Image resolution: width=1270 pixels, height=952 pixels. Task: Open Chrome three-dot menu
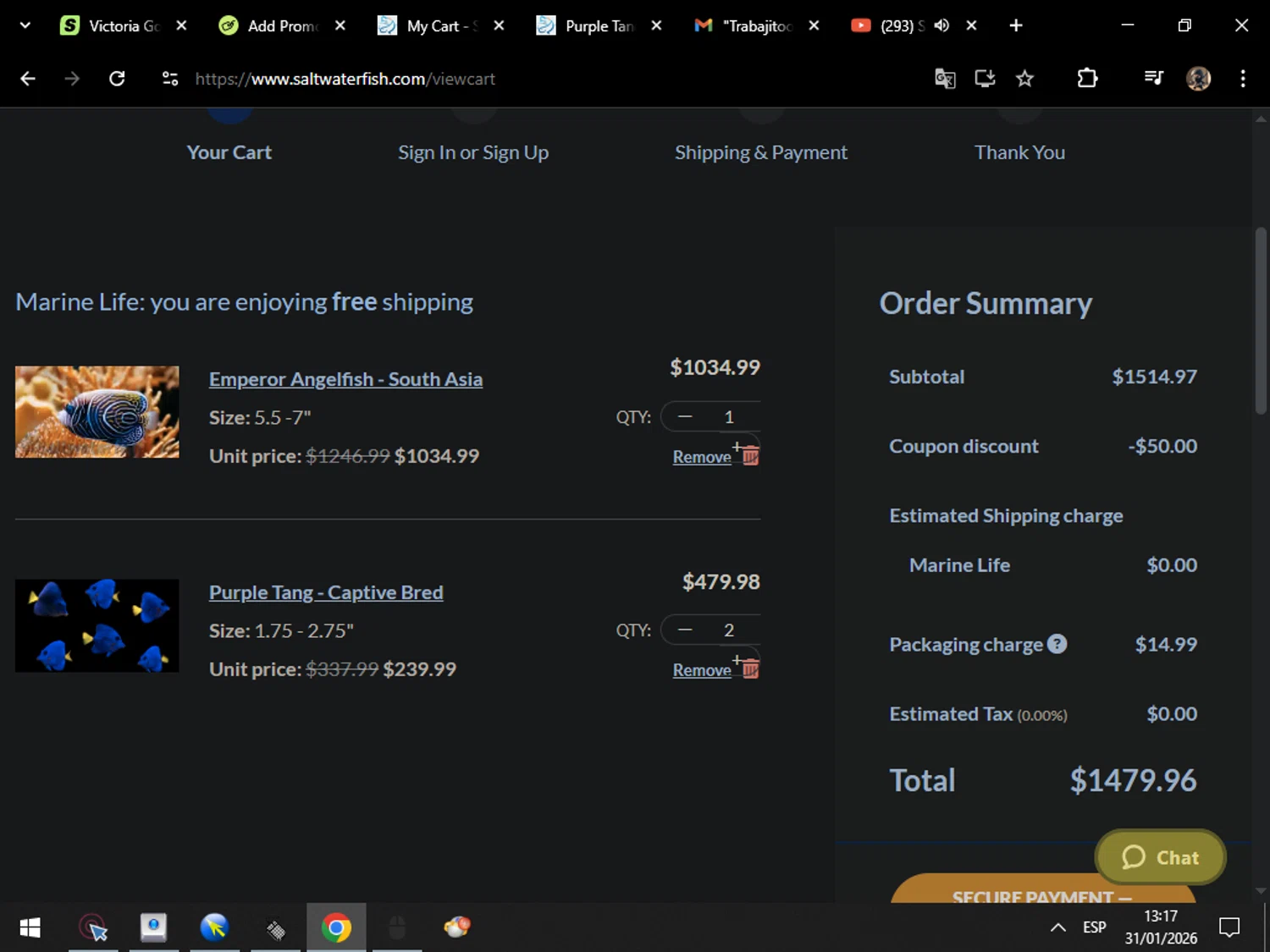tap(1243, 79)
